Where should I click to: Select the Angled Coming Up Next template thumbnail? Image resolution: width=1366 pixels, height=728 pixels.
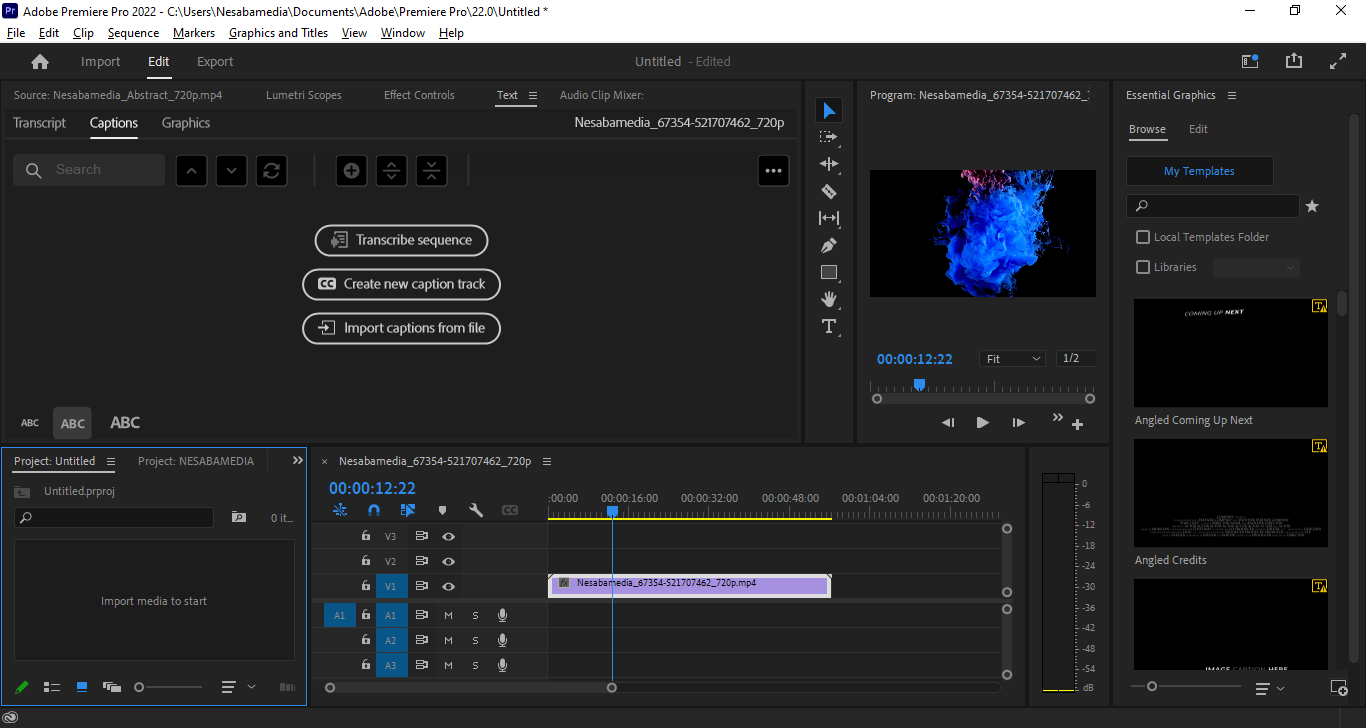[1230, 353]
